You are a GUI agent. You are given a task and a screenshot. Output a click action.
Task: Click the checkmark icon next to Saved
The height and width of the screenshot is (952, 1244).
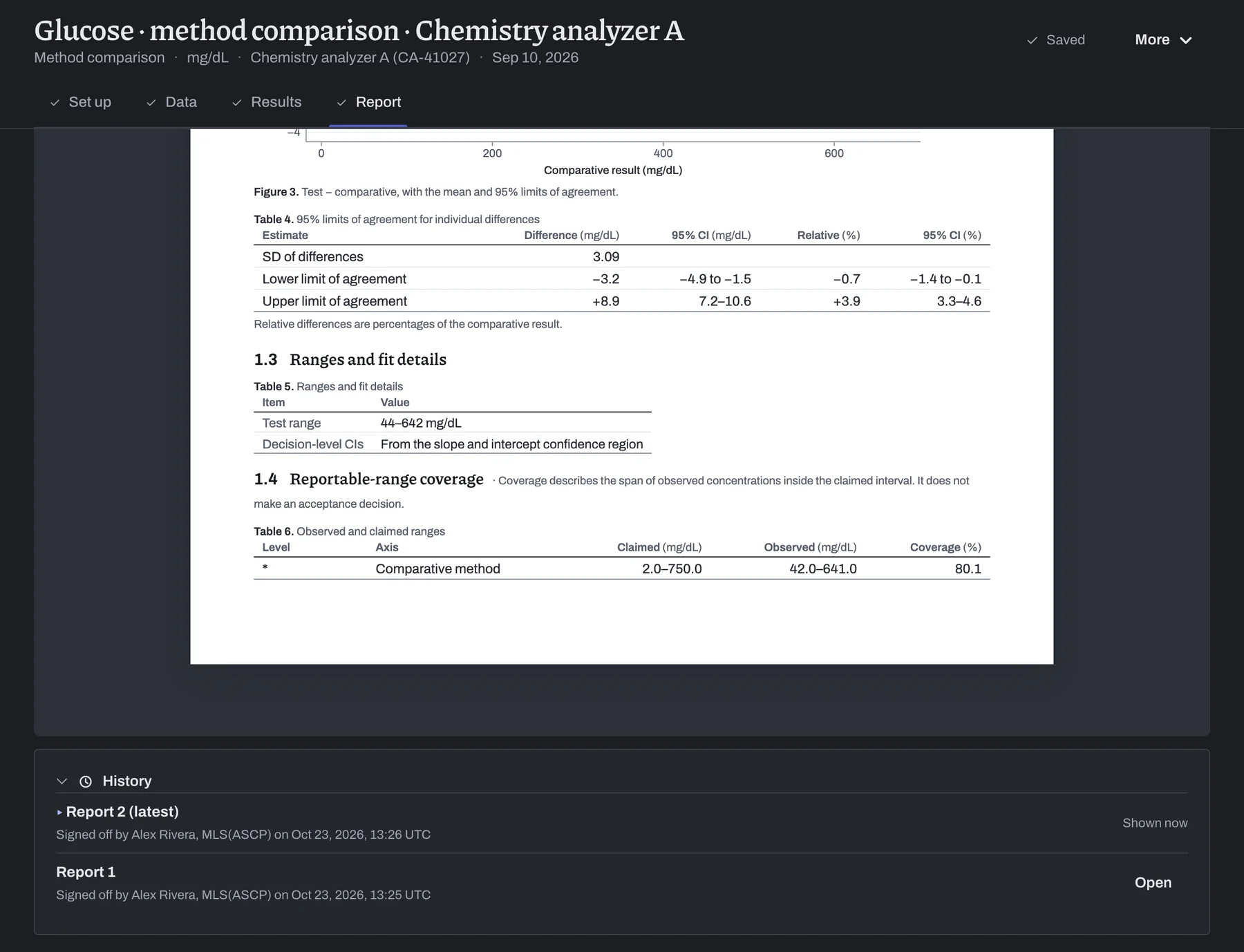(1033, 41)
